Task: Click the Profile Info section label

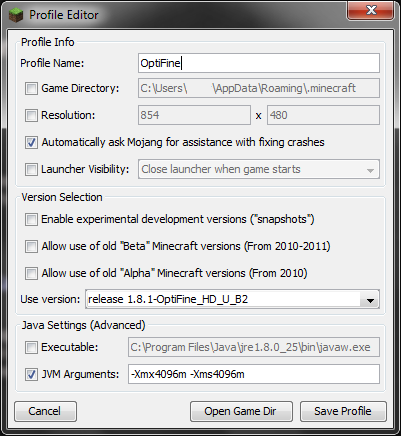Action: pyautogui.click(x=48, y=42)
